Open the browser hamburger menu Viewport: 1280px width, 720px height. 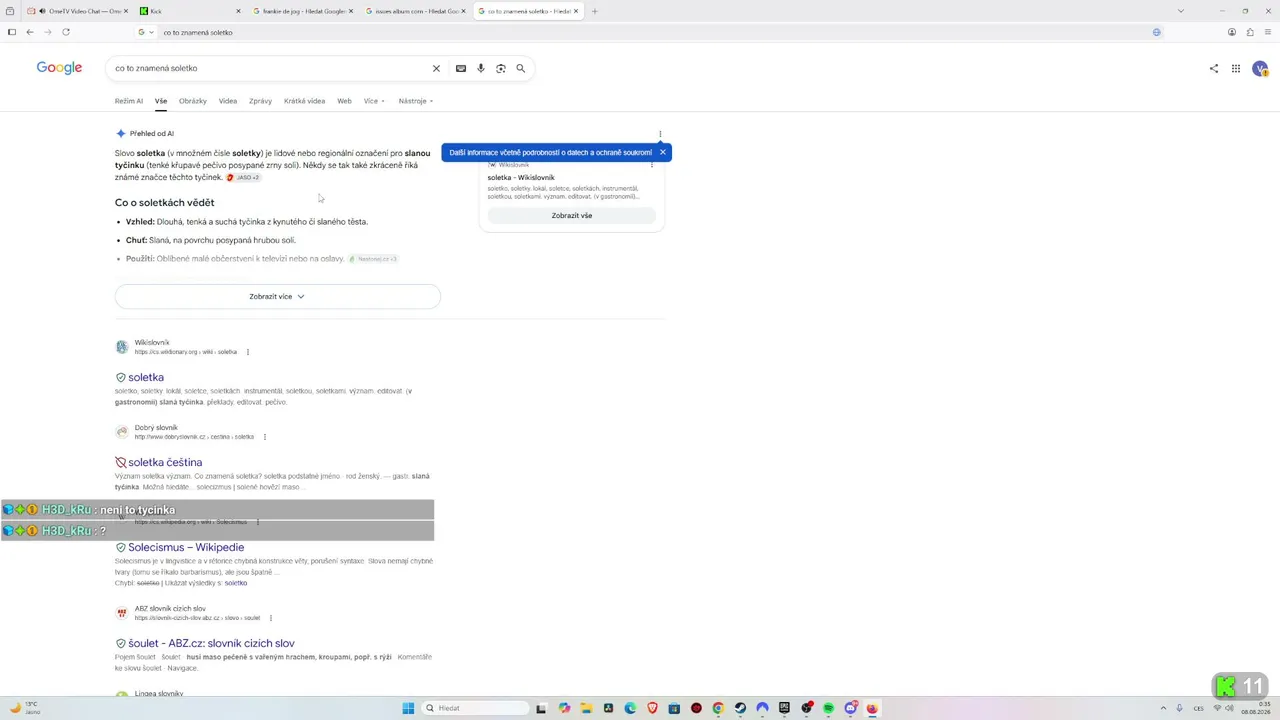click(x=1268, y=32)
